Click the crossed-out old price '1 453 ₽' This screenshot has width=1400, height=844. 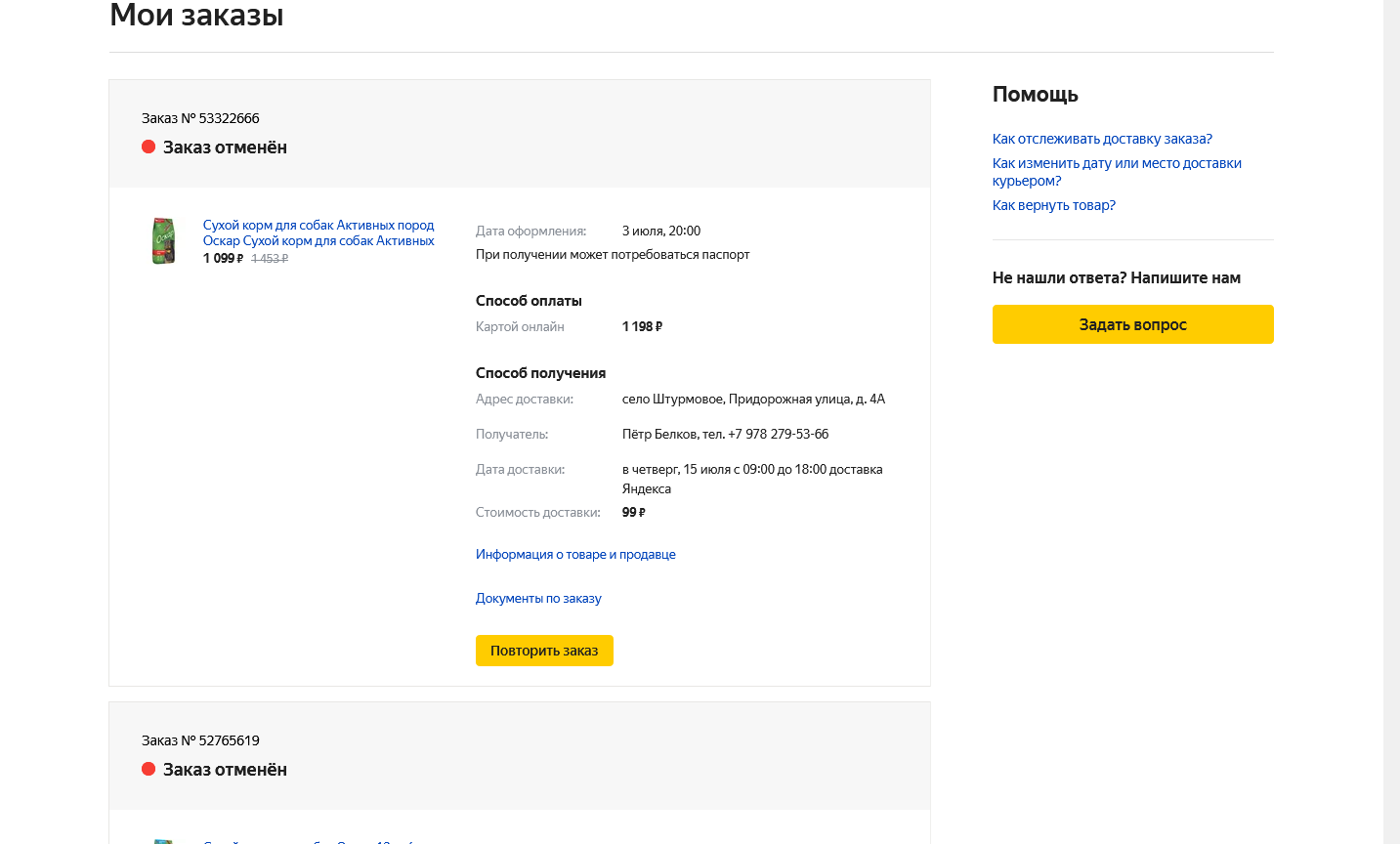270,259
